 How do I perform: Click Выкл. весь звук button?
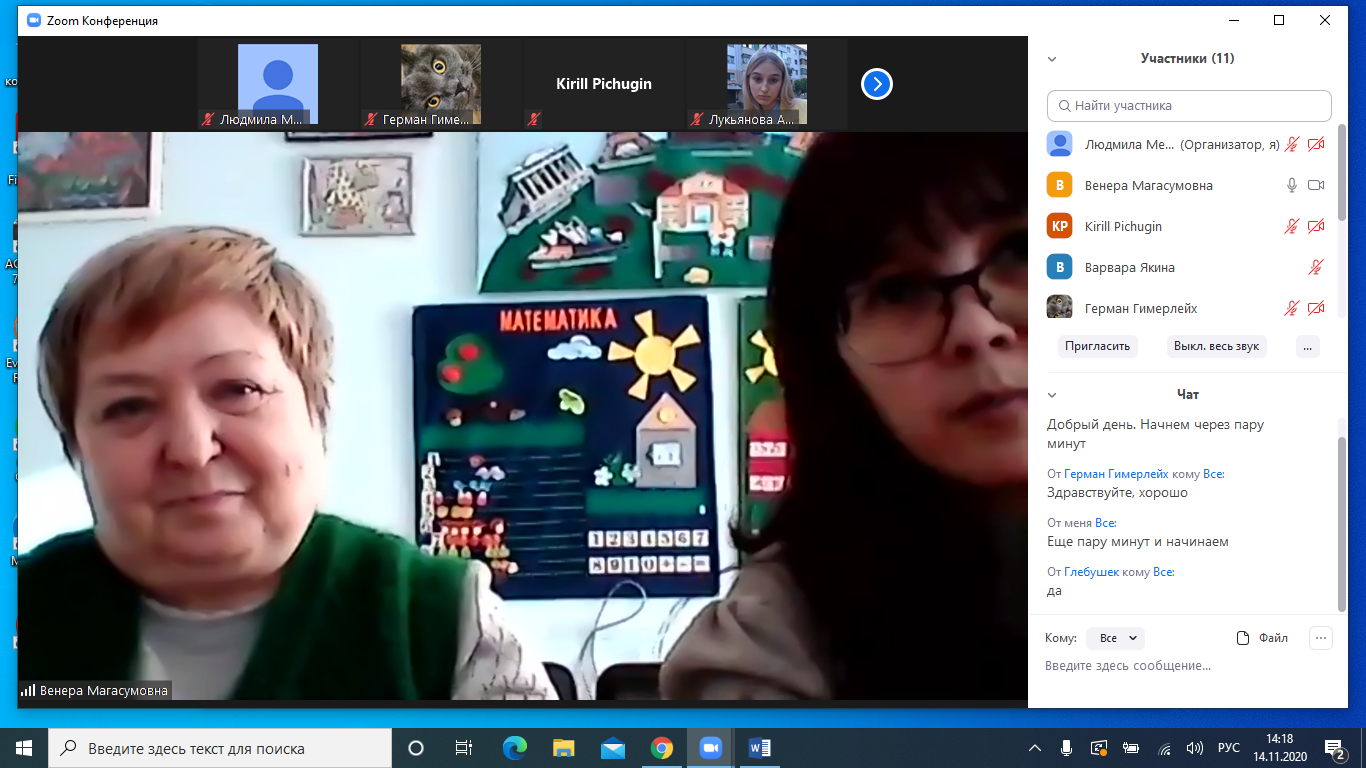coord(1216,346)
